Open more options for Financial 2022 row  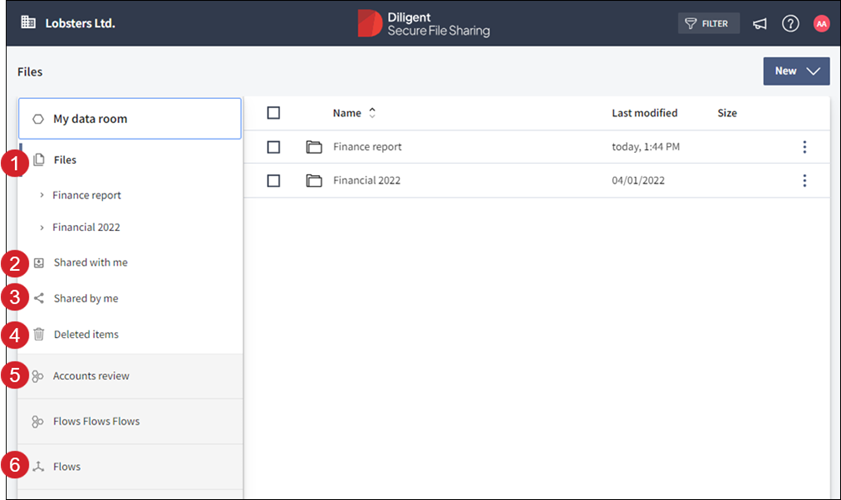(x=804, y=181)
